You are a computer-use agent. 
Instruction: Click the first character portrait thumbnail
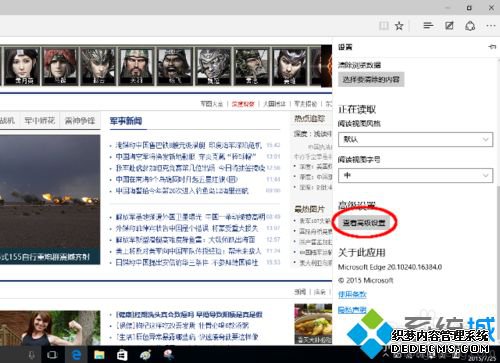pos(21,66)
